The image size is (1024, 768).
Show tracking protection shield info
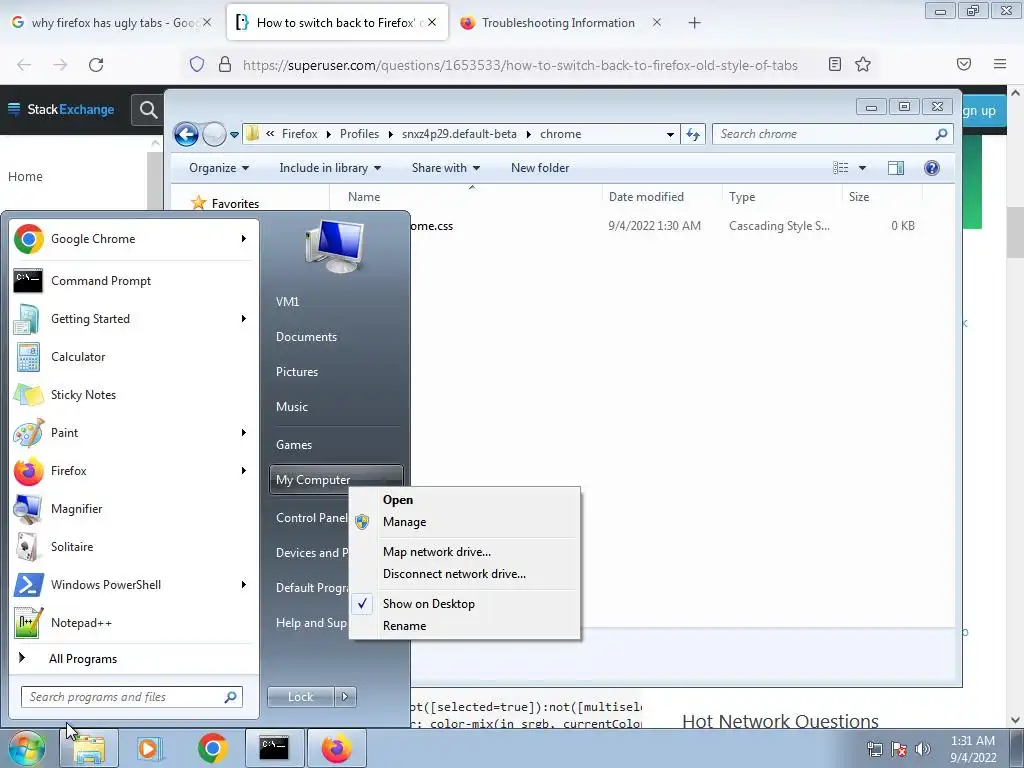[197, 64]
